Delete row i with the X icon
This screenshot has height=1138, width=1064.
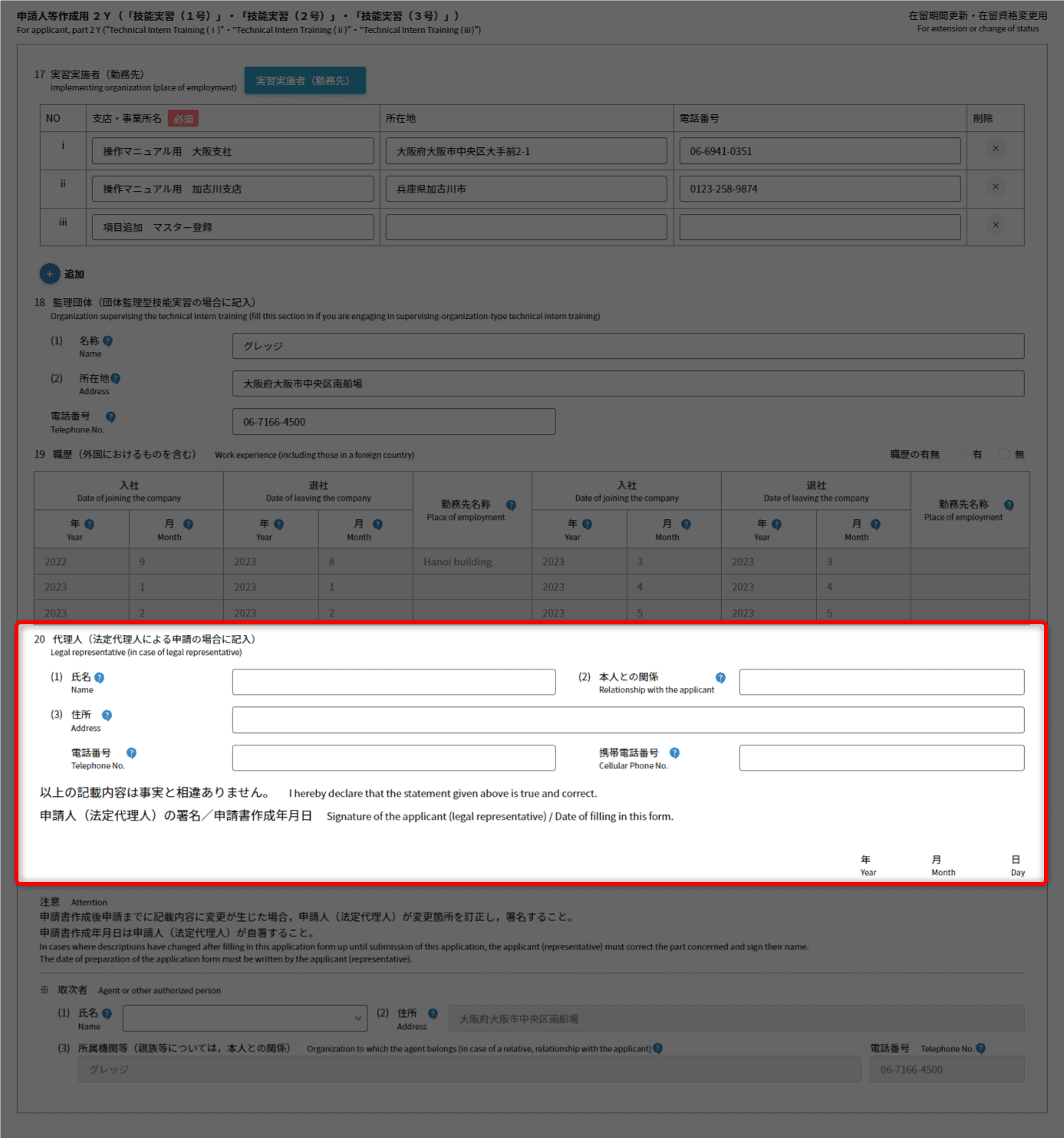[x=995, y=149]
